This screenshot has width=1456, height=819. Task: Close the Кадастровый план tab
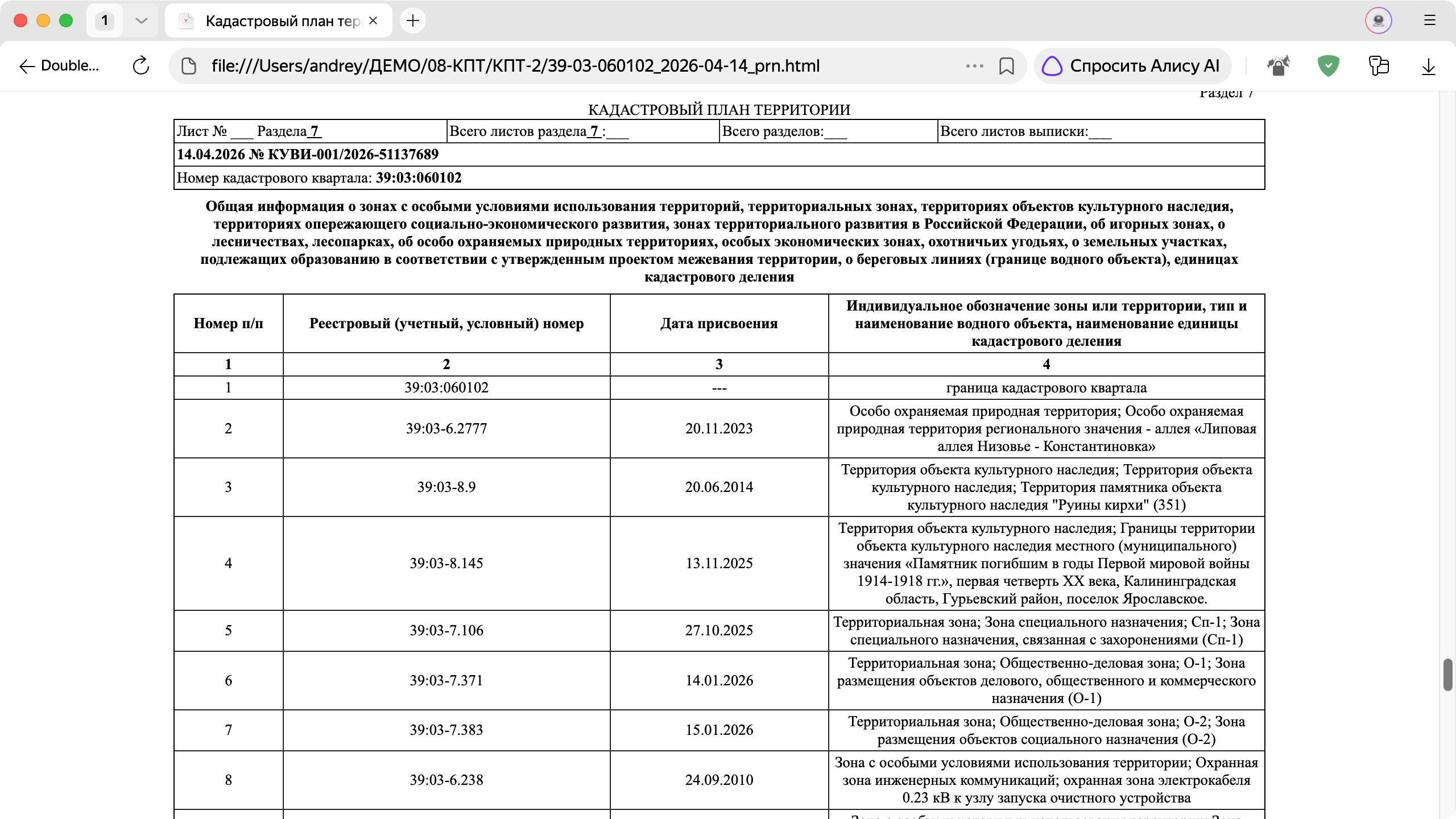pyautogui.click(x=373, y=20)
